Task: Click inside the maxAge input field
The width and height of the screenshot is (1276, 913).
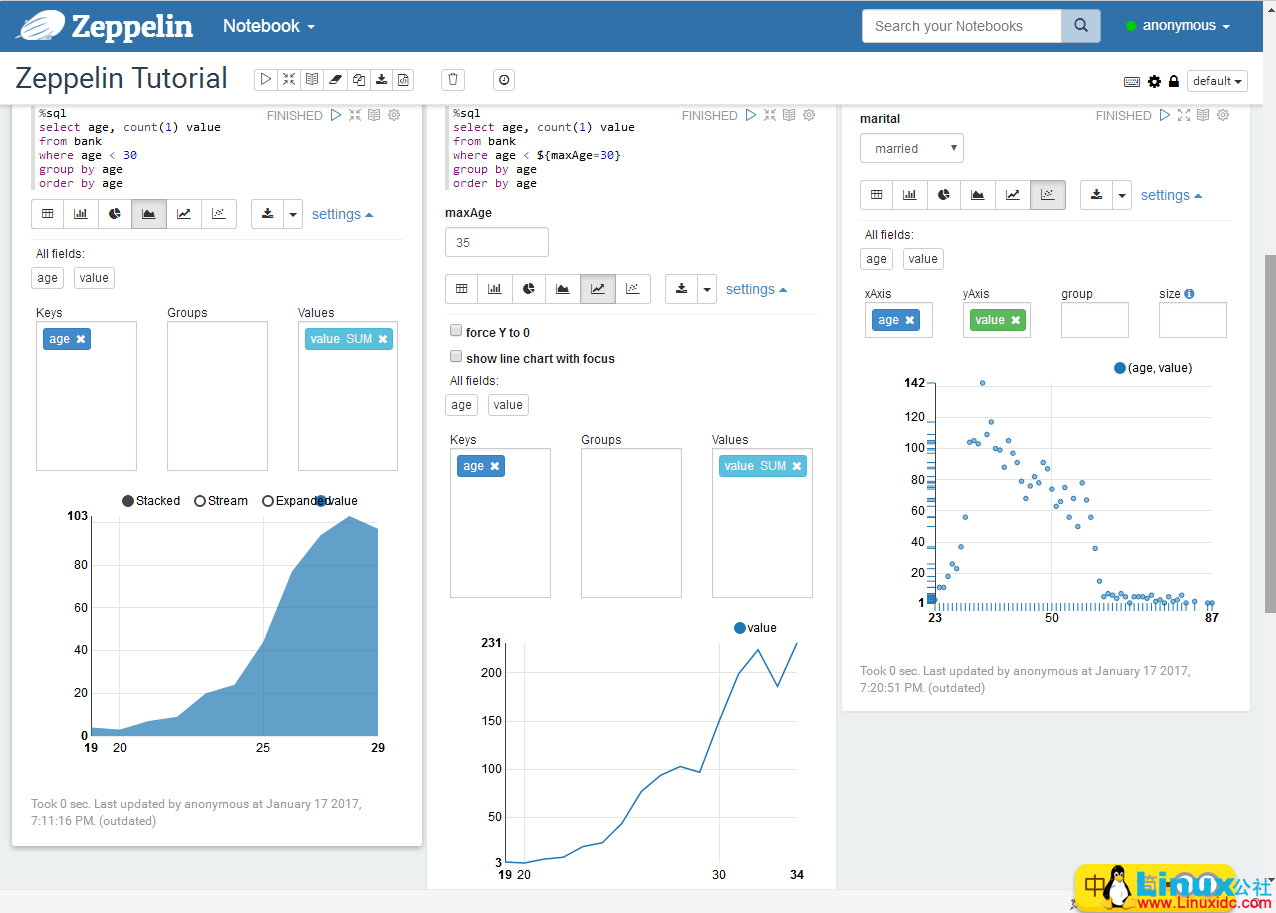Action: pos(496,241)
